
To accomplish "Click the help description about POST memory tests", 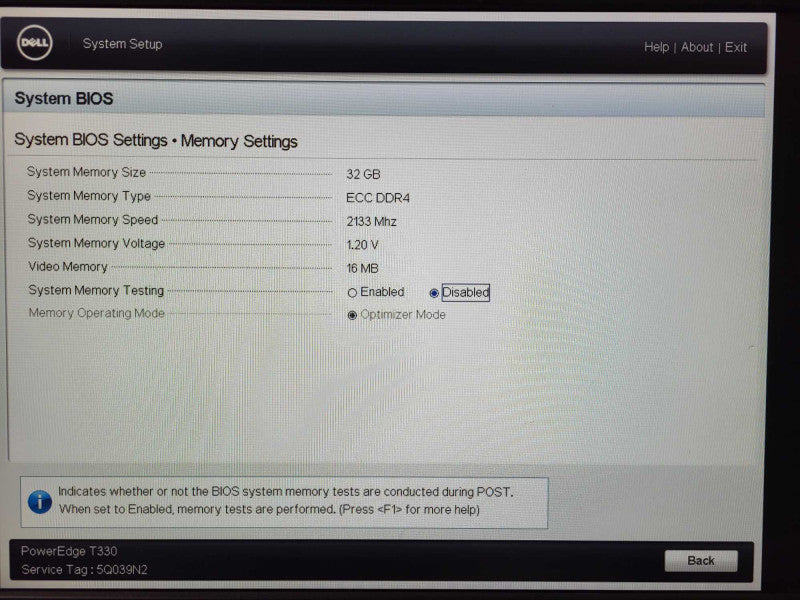I will pyautogui.click(x=286, y=501).
